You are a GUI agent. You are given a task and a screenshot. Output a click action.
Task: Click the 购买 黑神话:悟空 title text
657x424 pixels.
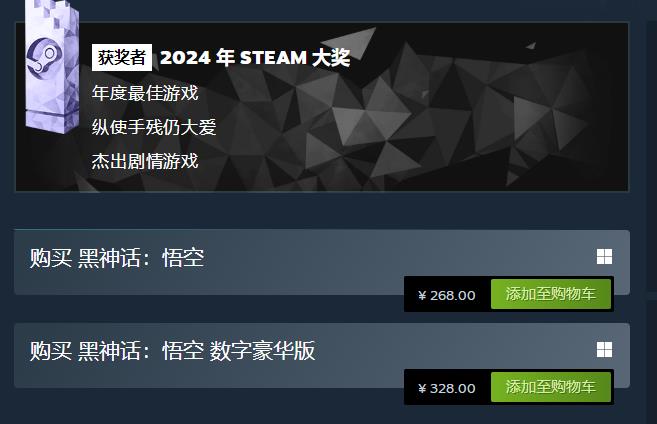pos(117,258)
